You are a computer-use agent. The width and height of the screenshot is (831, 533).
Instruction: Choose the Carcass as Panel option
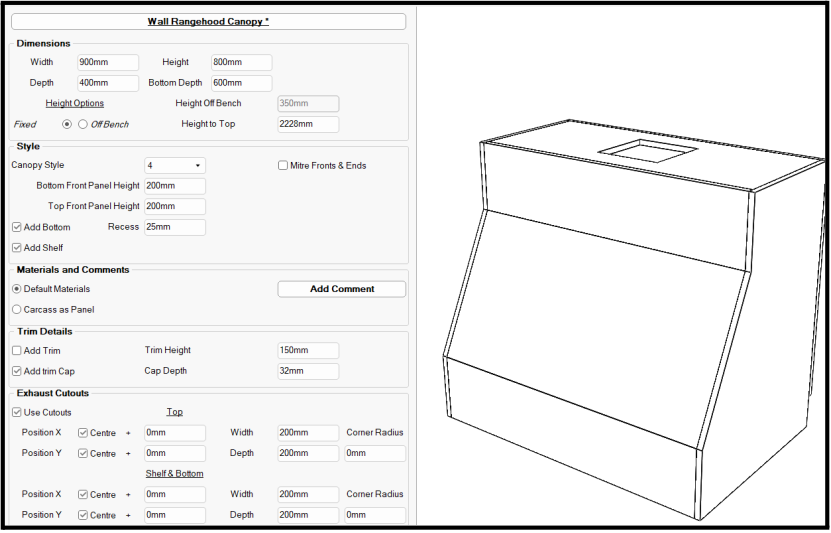(17, 310)
